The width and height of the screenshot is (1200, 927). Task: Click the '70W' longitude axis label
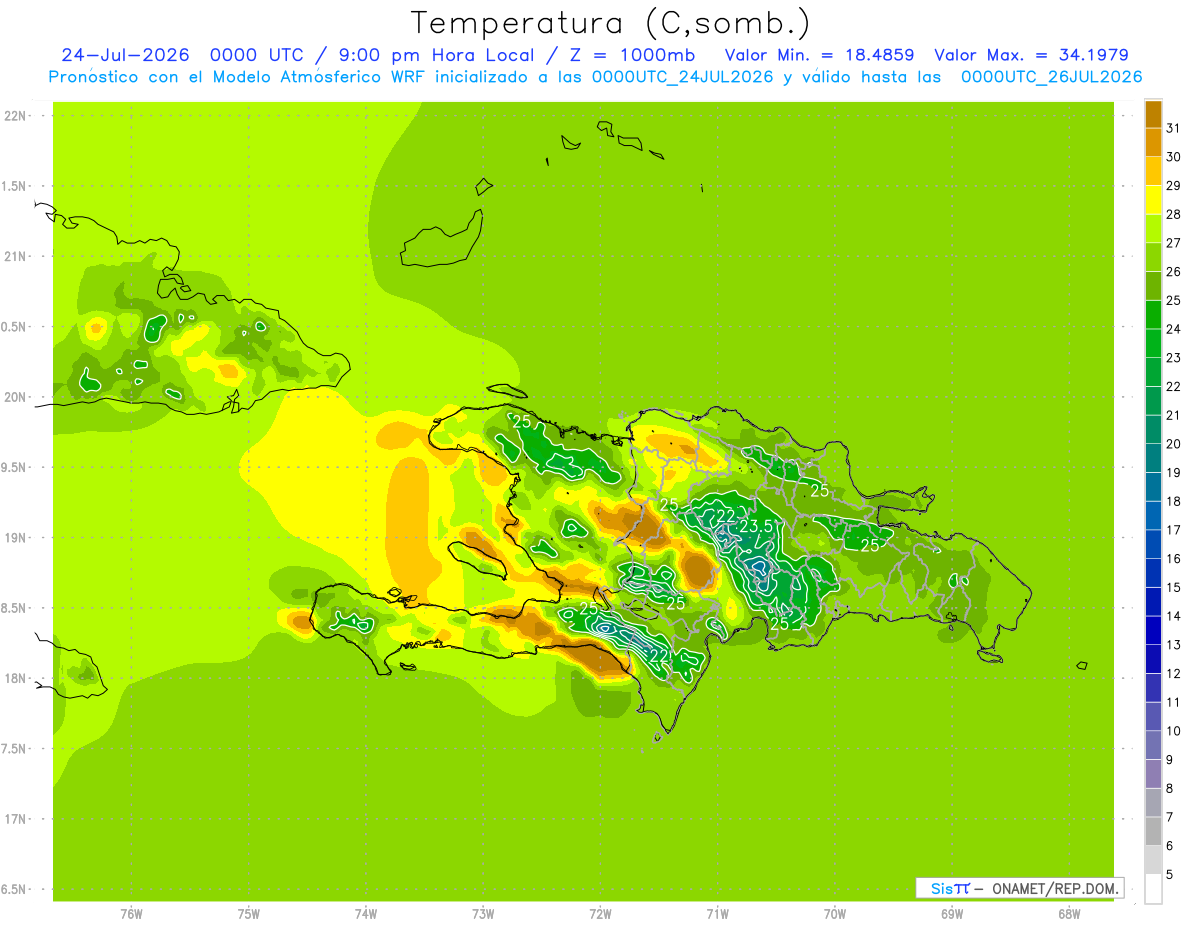835,914
